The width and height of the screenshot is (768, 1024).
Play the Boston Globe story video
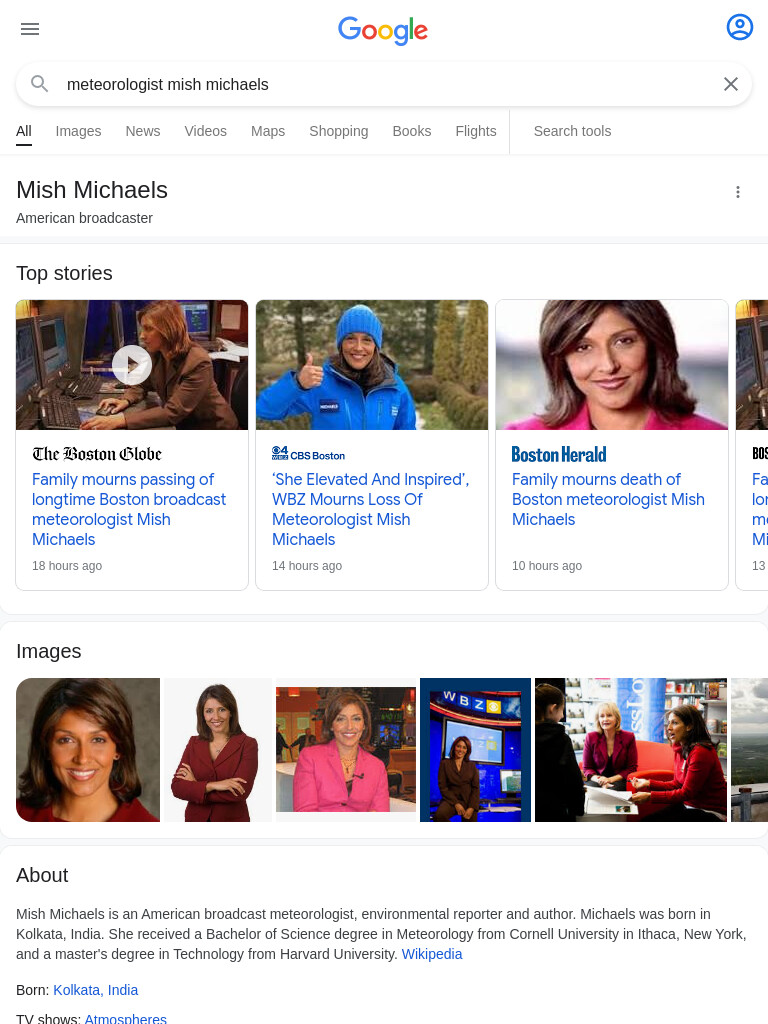coord(132,365)
